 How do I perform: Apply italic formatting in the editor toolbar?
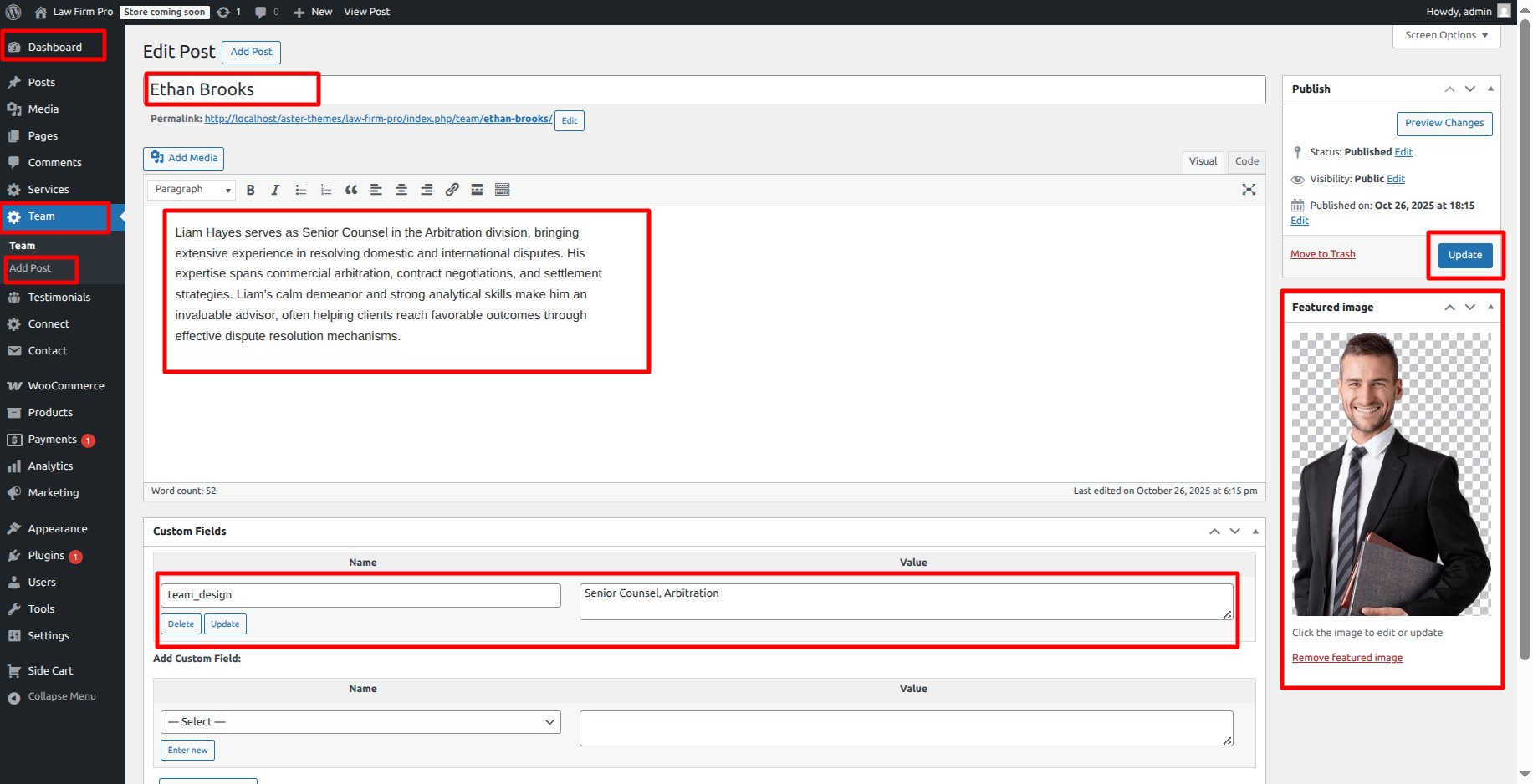click(275, 190)
